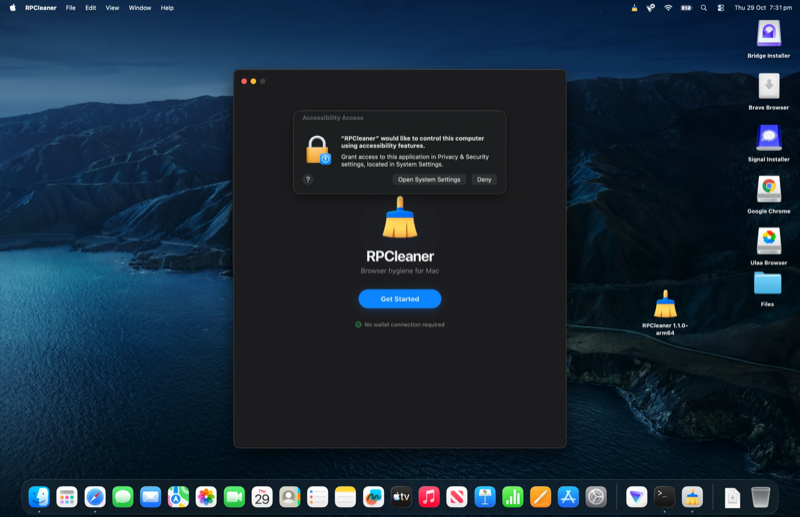This screenshot has width=800, height=517.
Task: Open the RPCleaner application menu
Action: [41, 8]
